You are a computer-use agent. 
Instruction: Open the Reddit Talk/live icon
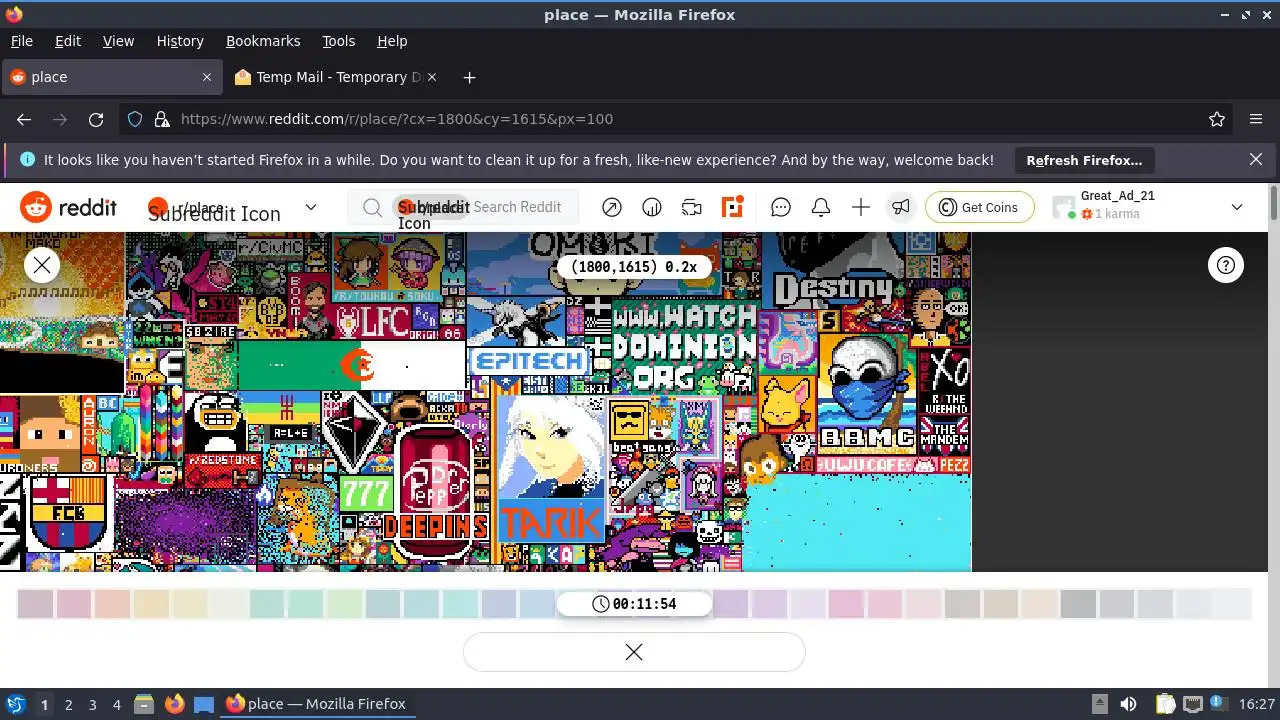tap(692, 207)
